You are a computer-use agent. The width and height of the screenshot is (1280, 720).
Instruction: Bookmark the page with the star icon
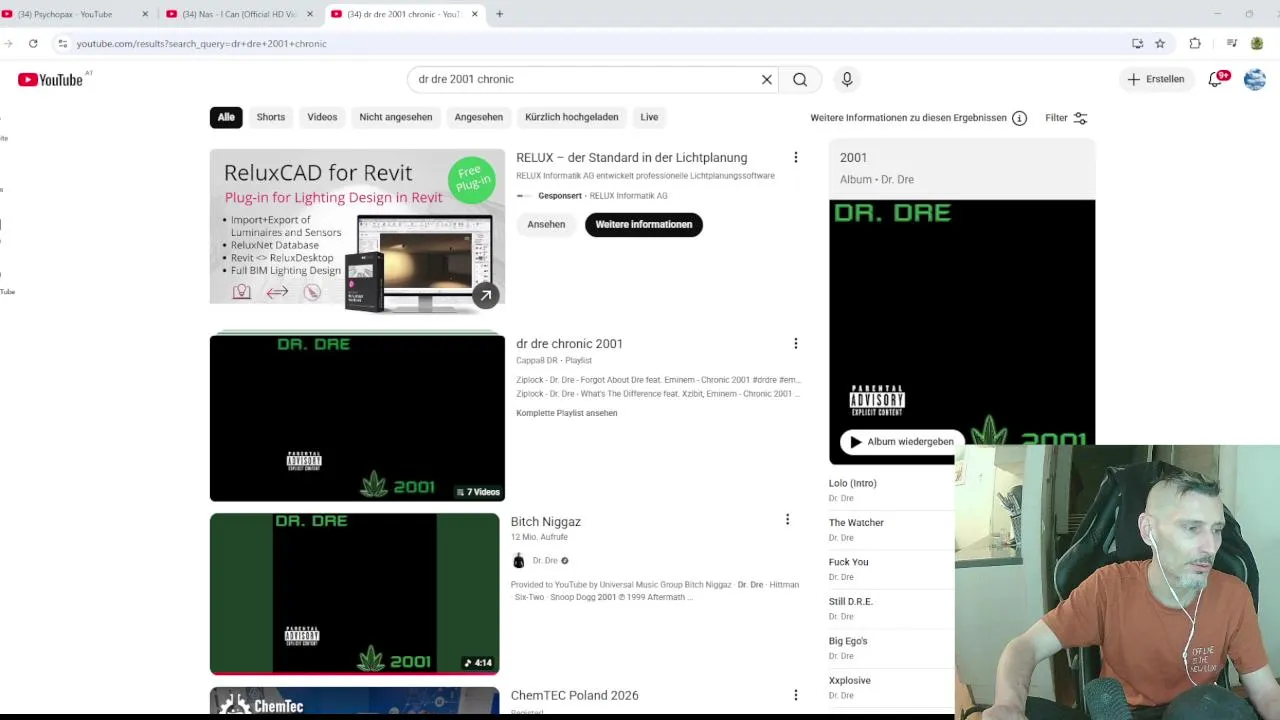pyautogui.click(x=1160, y=44)
